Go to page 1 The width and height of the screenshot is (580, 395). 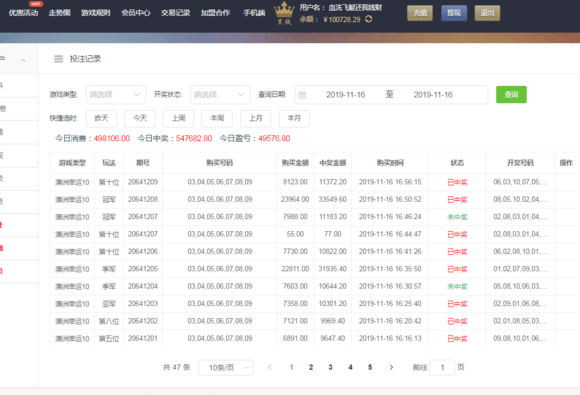291,367
